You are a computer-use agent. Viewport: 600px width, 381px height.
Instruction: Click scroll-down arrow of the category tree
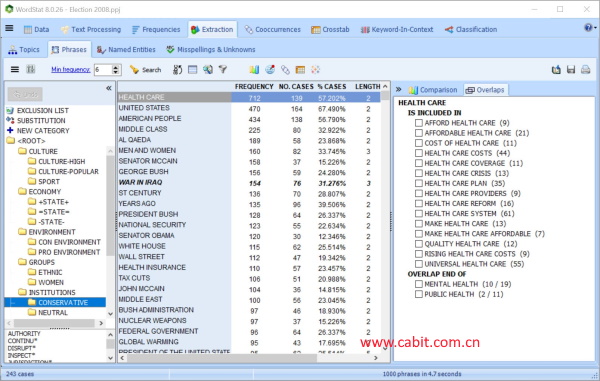tap(110, 314)
